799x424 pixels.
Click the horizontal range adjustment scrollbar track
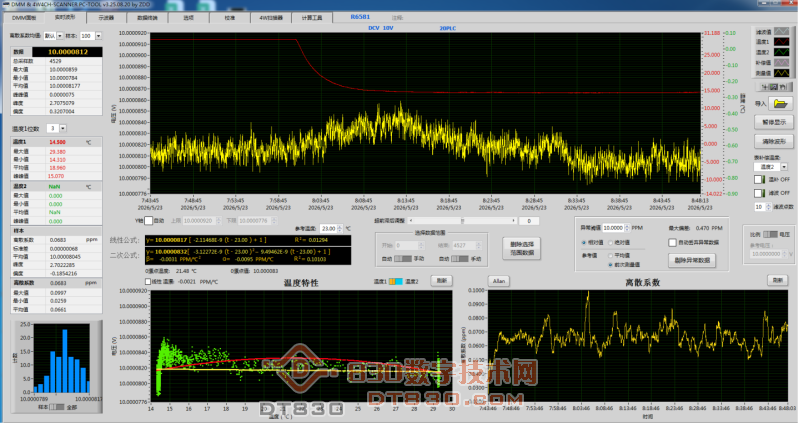(463, 221)
